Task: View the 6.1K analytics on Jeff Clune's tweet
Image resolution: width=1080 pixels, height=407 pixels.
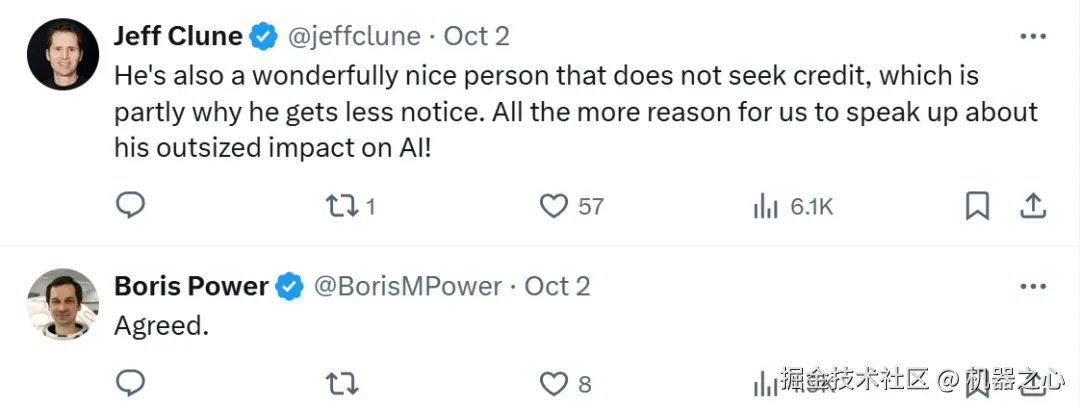Action: pyautogui.click(x=766, y=206)
